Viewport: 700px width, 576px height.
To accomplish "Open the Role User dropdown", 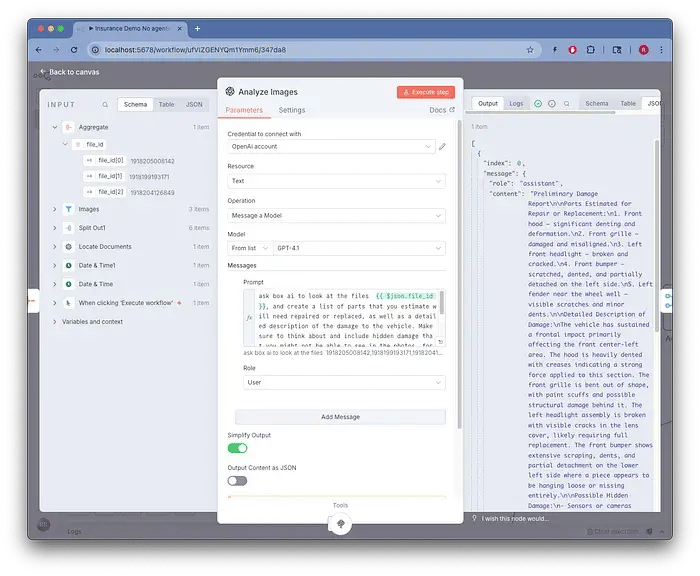I will tap(344, 383).
